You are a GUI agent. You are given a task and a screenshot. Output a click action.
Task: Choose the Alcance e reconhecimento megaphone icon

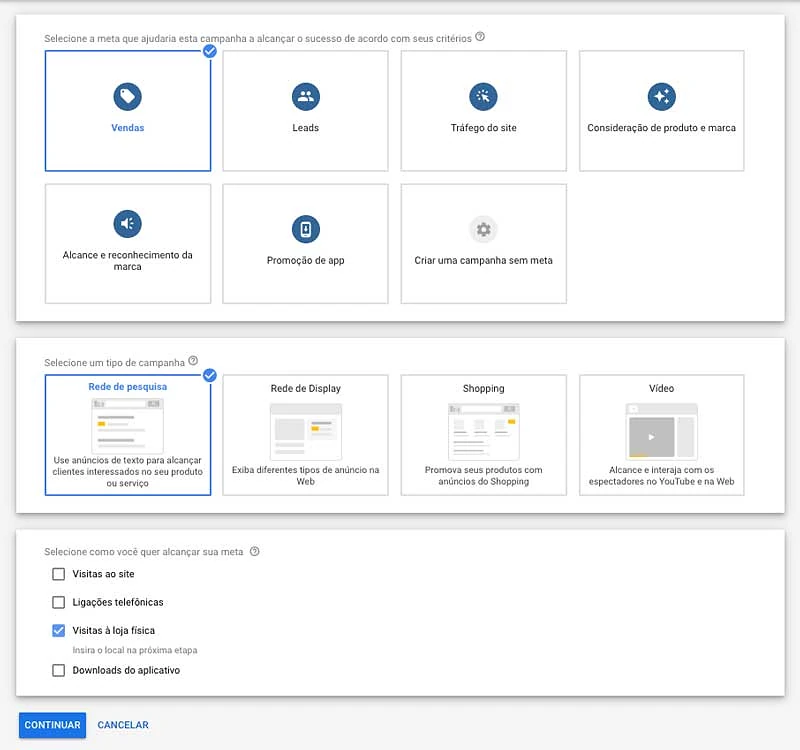pyautogui.click(x=128, y=223)
